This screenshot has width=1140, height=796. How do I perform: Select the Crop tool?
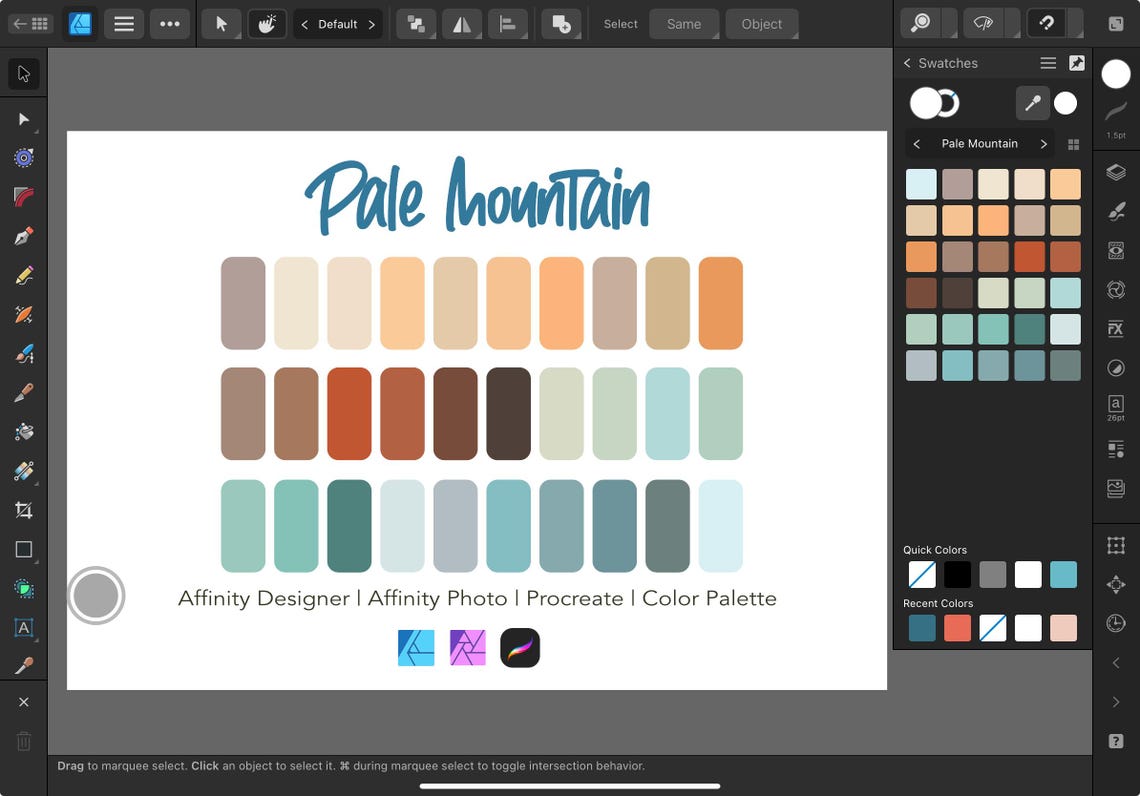tap(23, 509)
